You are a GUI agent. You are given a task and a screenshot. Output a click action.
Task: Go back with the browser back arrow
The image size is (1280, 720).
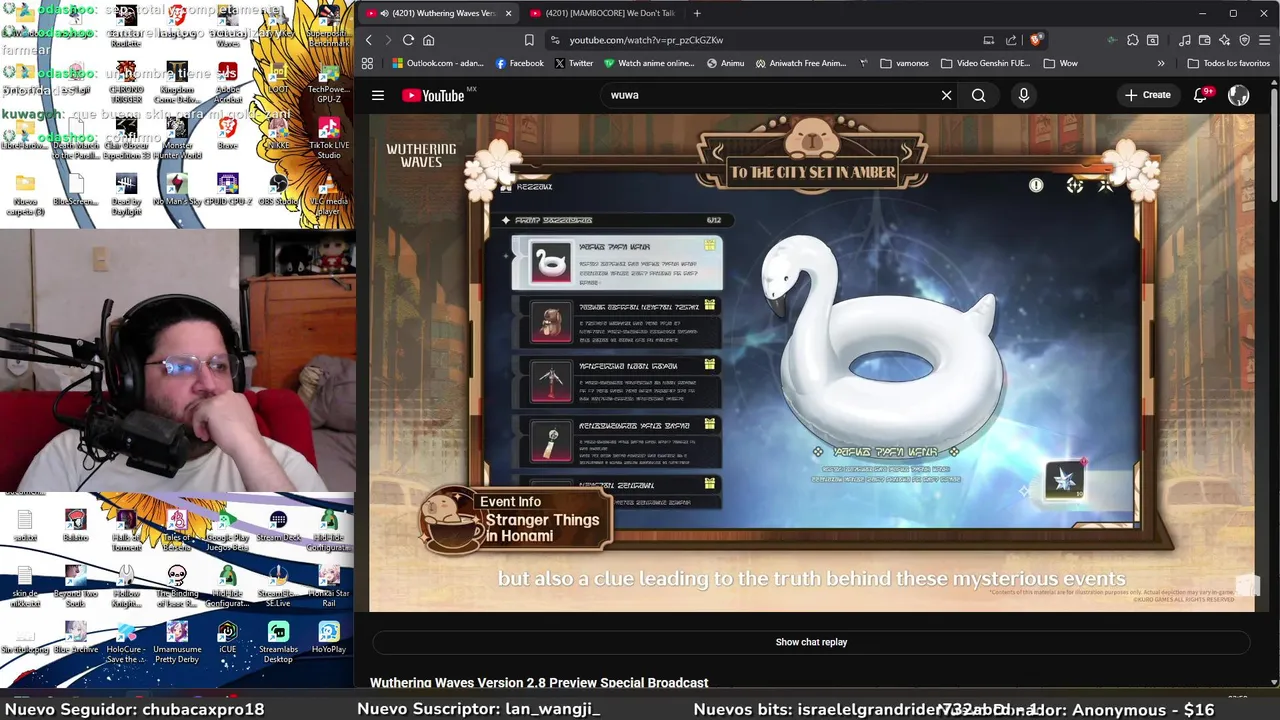(368, 40)
